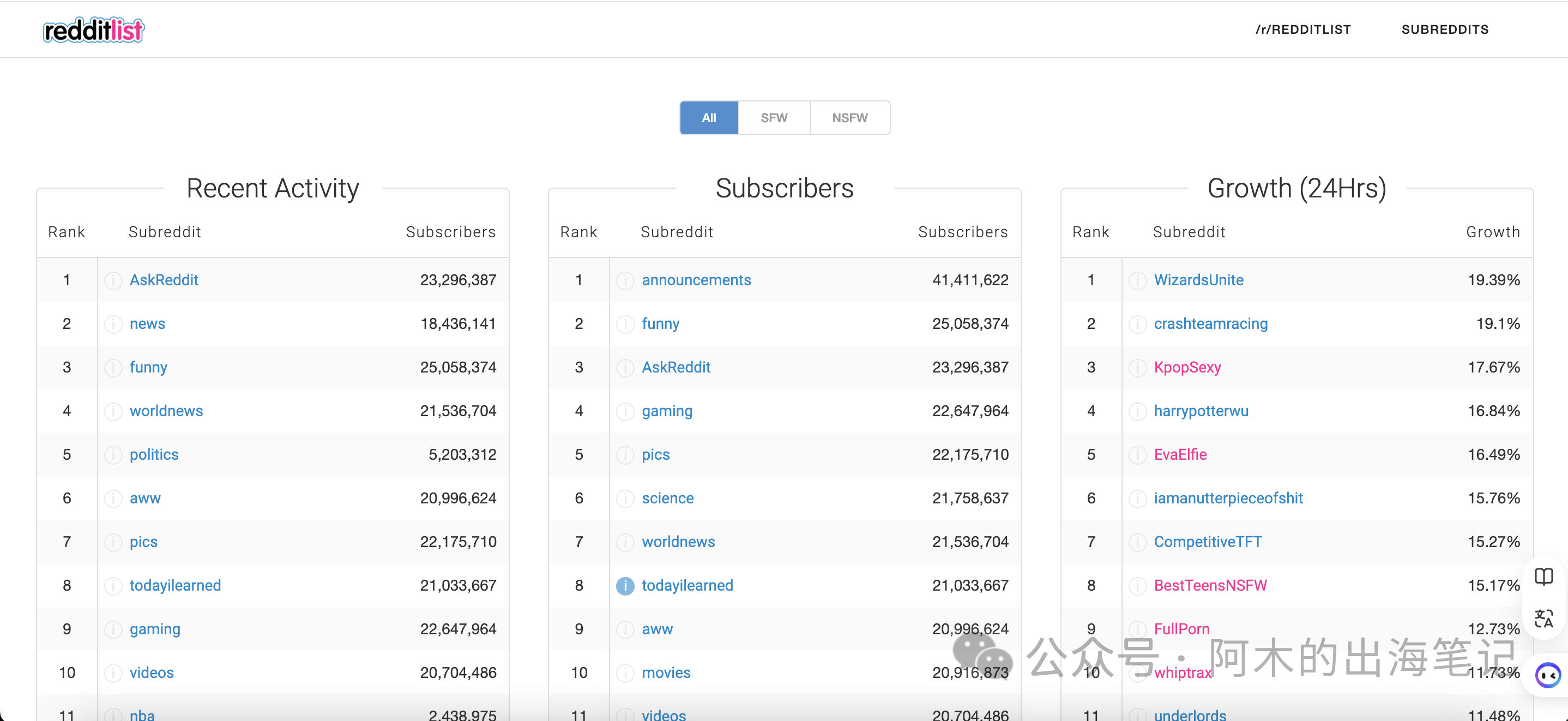The image size is (1568, 721).
Task: Open the CompetitiveTFT subreddit link
Action: [1208, 542]
